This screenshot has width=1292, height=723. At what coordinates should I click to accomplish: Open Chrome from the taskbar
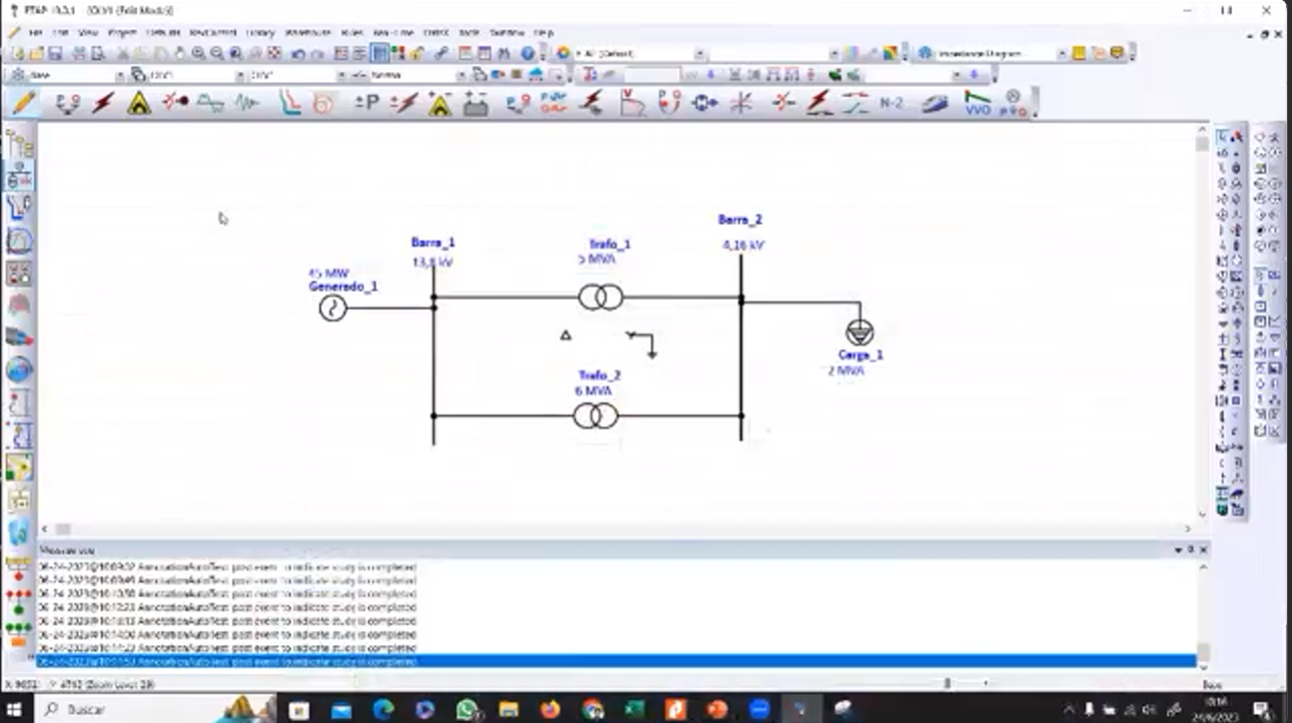tap(592, 709)
